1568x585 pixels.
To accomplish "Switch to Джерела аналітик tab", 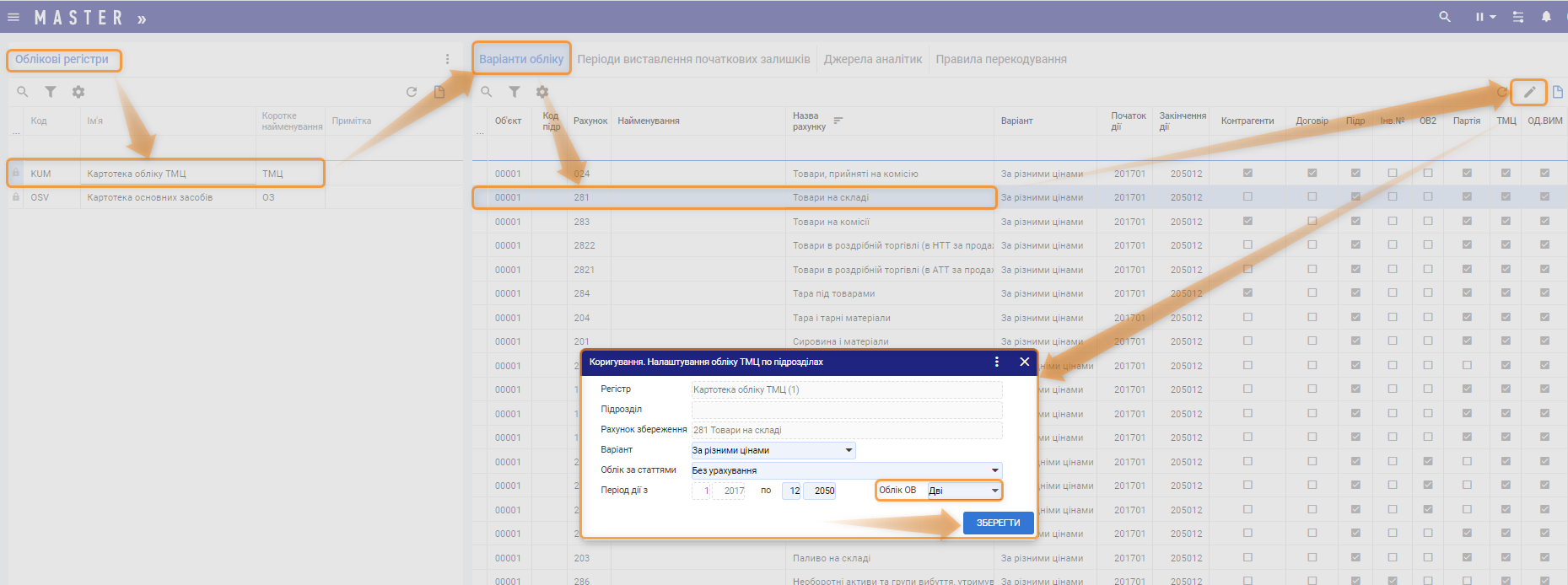I will [x=873, y=59].
